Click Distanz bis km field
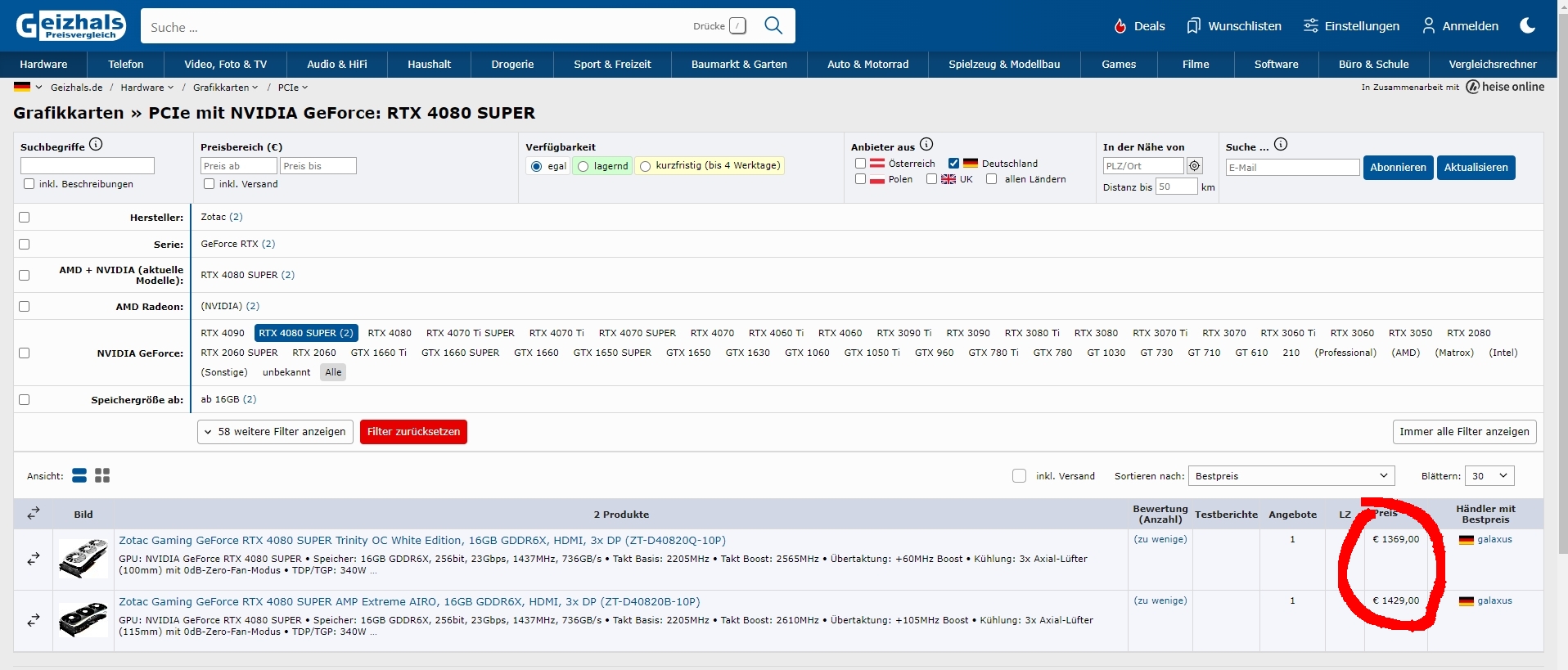 (1176, 187)
